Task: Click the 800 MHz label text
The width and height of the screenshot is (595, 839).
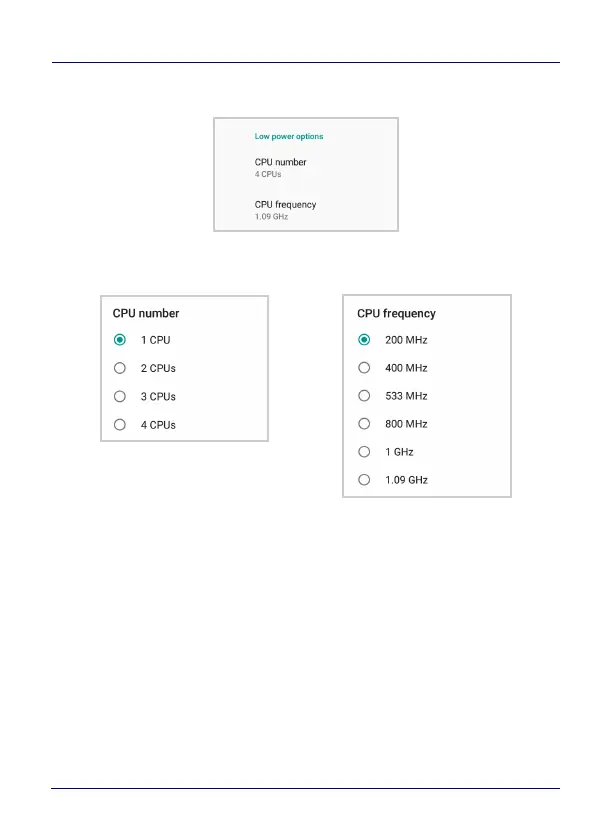Action: click(x=406, y=424)
